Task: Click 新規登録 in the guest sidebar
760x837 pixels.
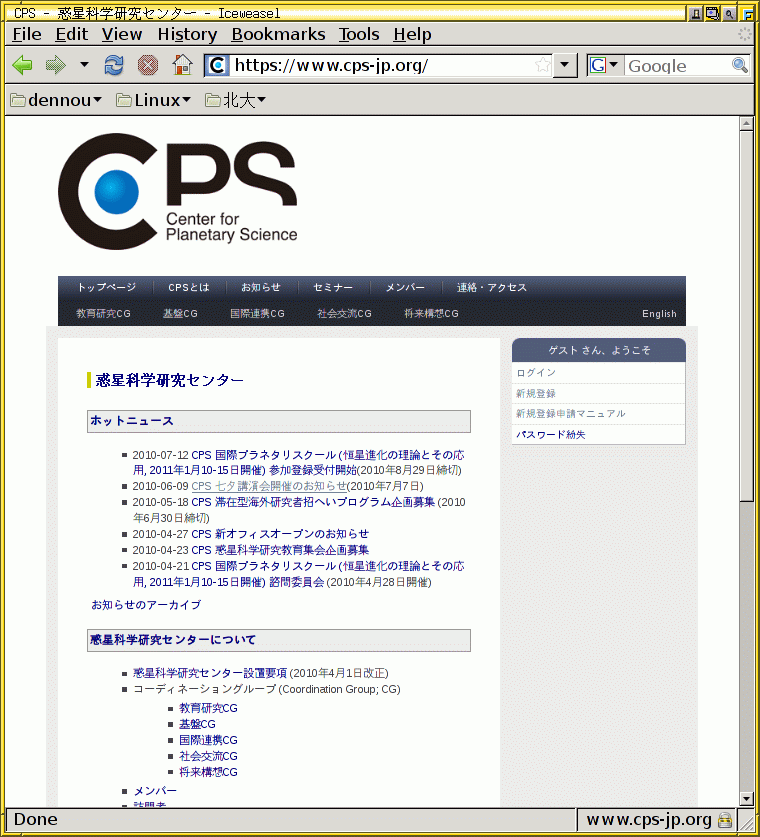Action: click(x=536, y=393)
